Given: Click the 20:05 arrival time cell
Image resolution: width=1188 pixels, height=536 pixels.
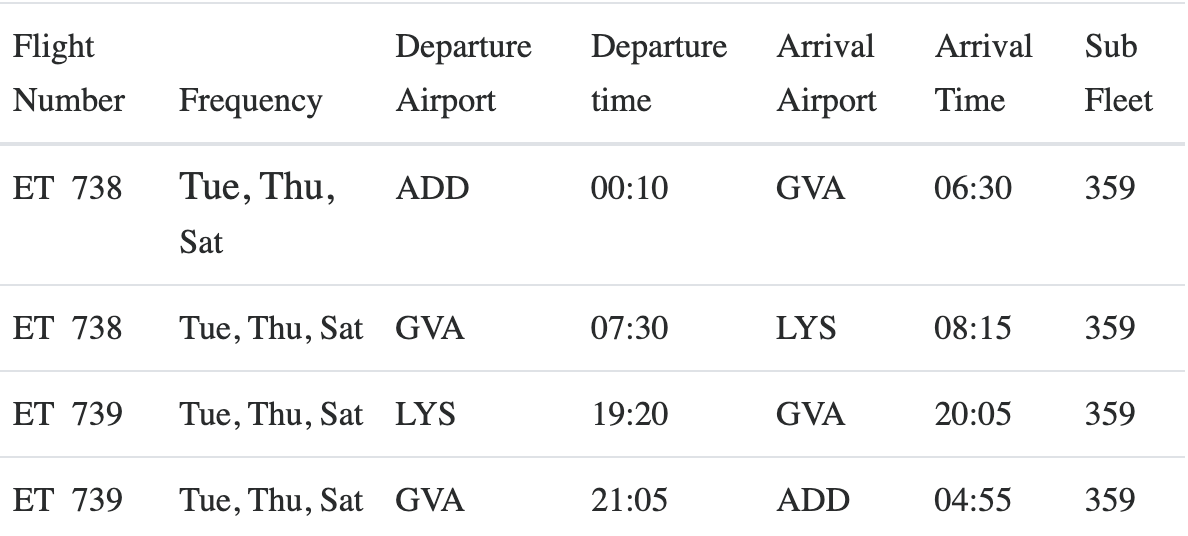Looking at the screenshot, I should click(x=973, y=414).
